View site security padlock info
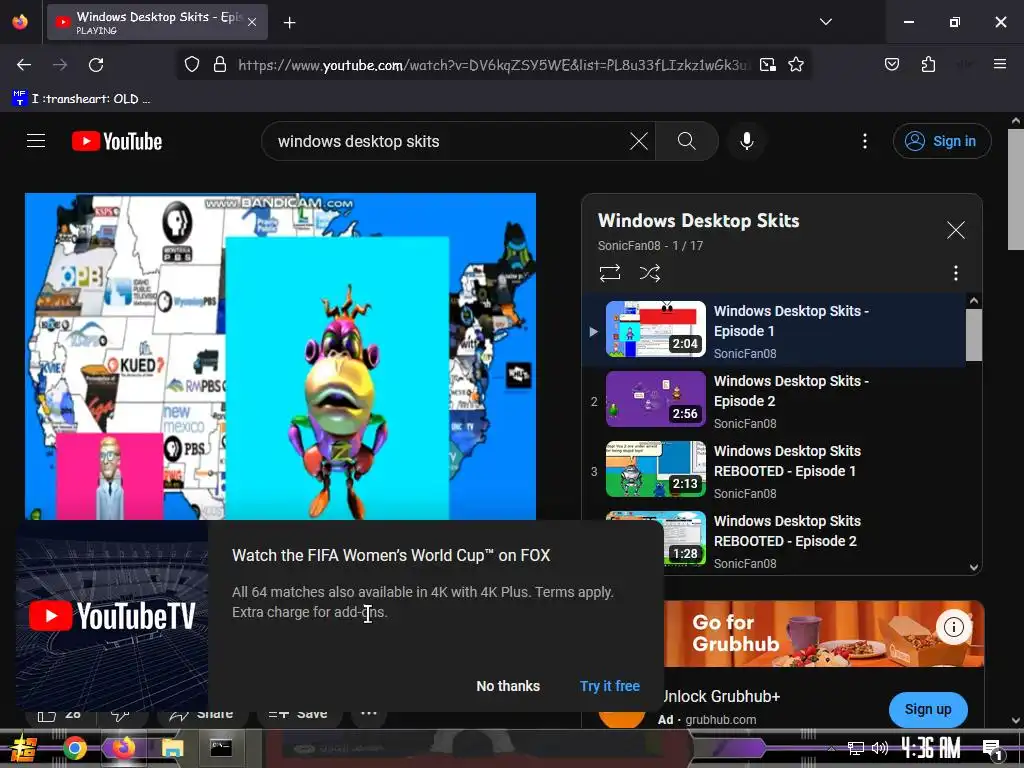 pyautogui.click(x=220, y=65)
